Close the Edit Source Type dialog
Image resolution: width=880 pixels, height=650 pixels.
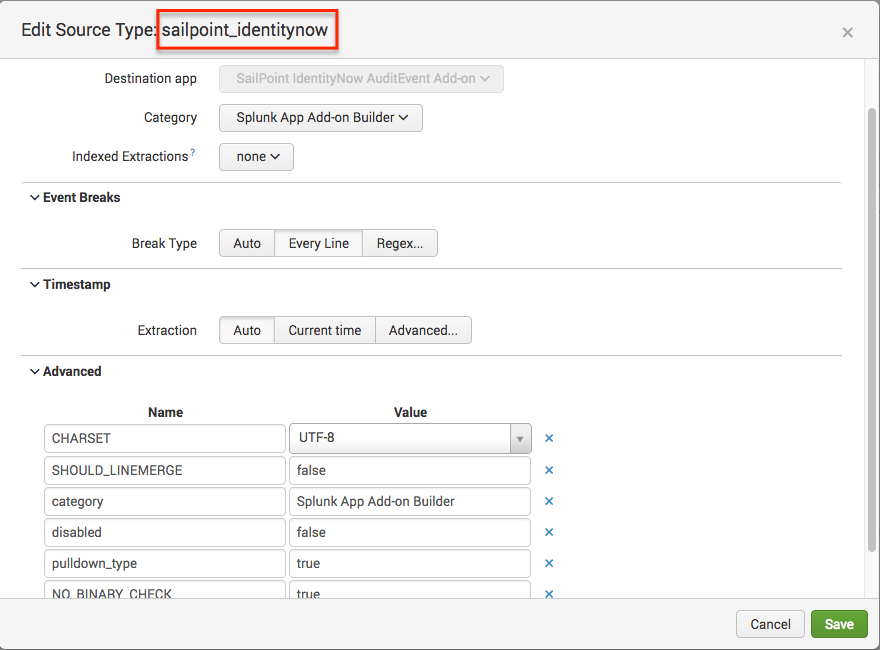click(847, 32)
